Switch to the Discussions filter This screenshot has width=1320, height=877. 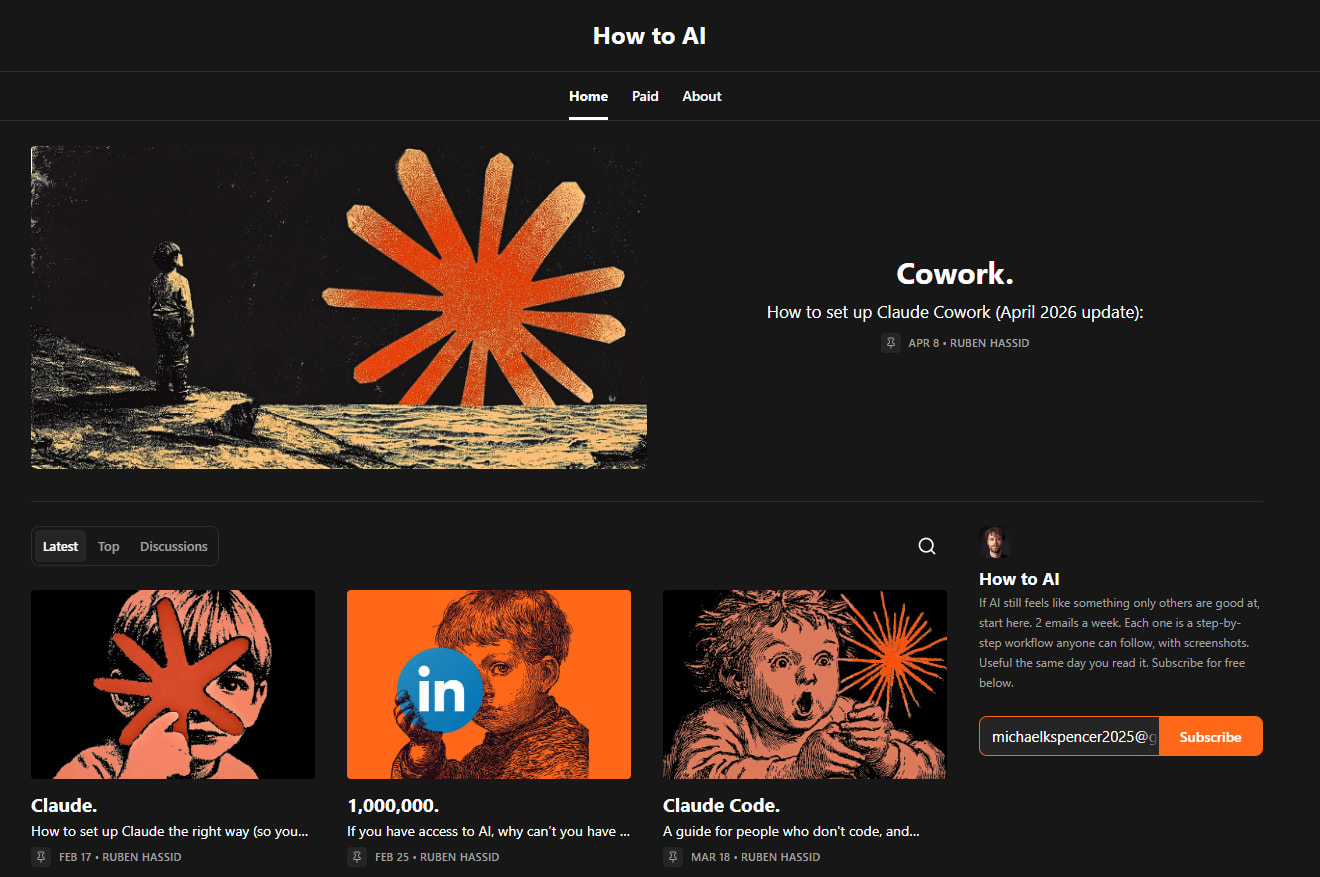coord(174,546)
